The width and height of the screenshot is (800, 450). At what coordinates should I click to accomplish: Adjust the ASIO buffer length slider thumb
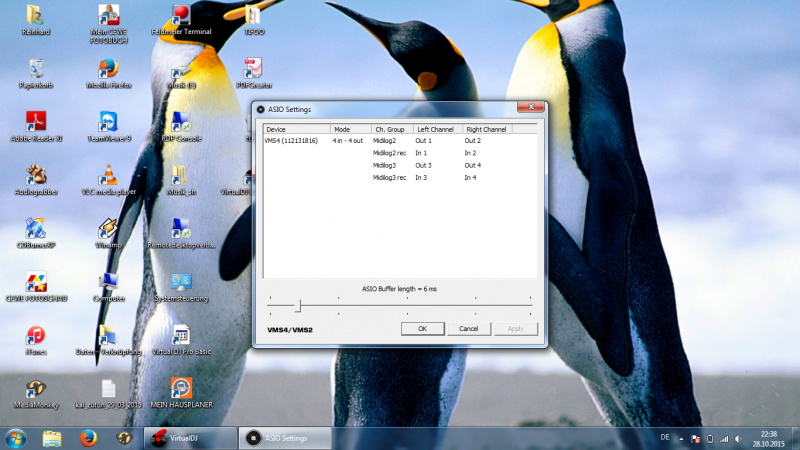297,306
